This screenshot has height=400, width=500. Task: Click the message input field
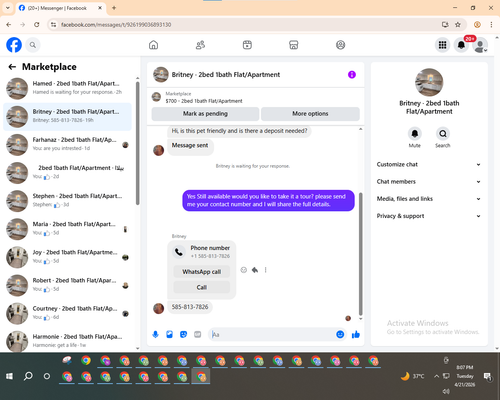273,334
